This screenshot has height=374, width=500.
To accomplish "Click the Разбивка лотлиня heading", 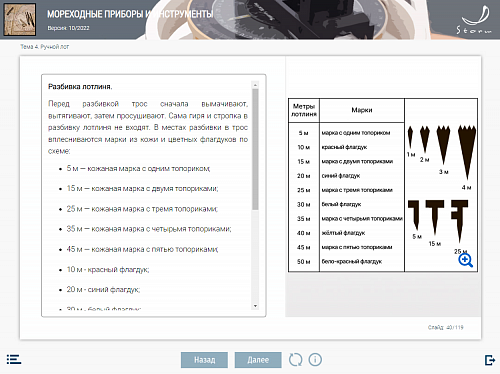I will [80, 87].
